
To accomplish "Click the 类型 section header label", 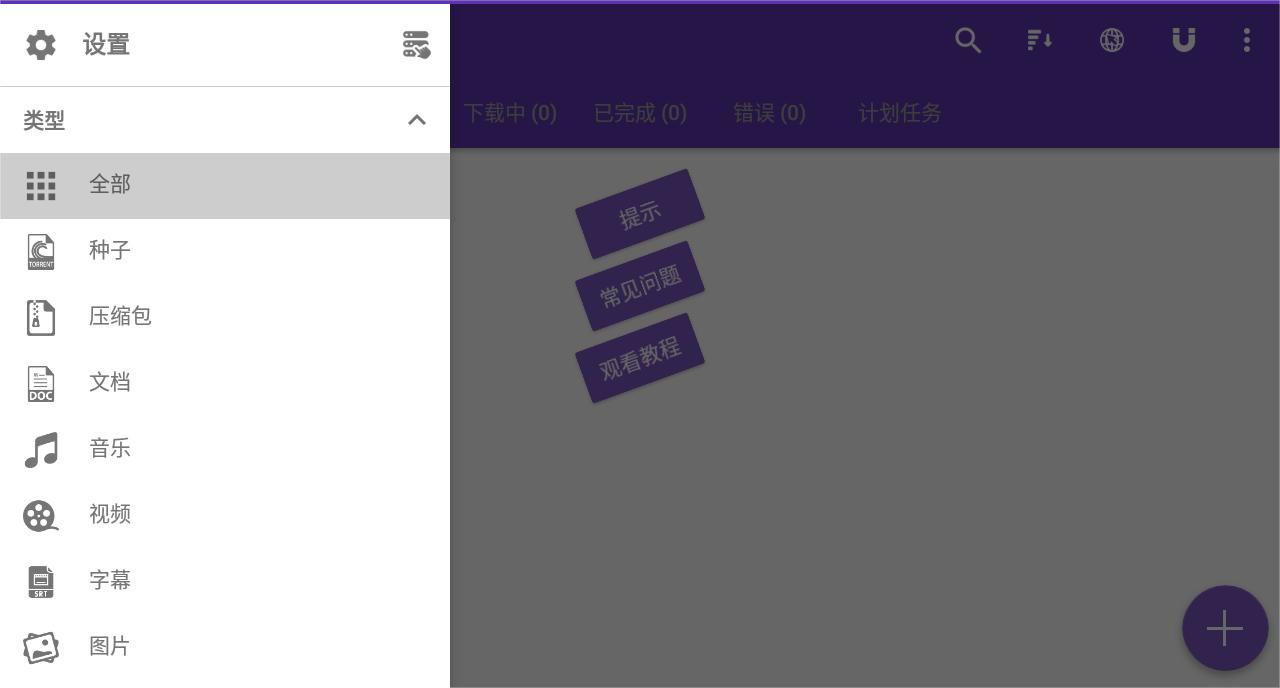I will pyautogui.click(x=44, y=120).
